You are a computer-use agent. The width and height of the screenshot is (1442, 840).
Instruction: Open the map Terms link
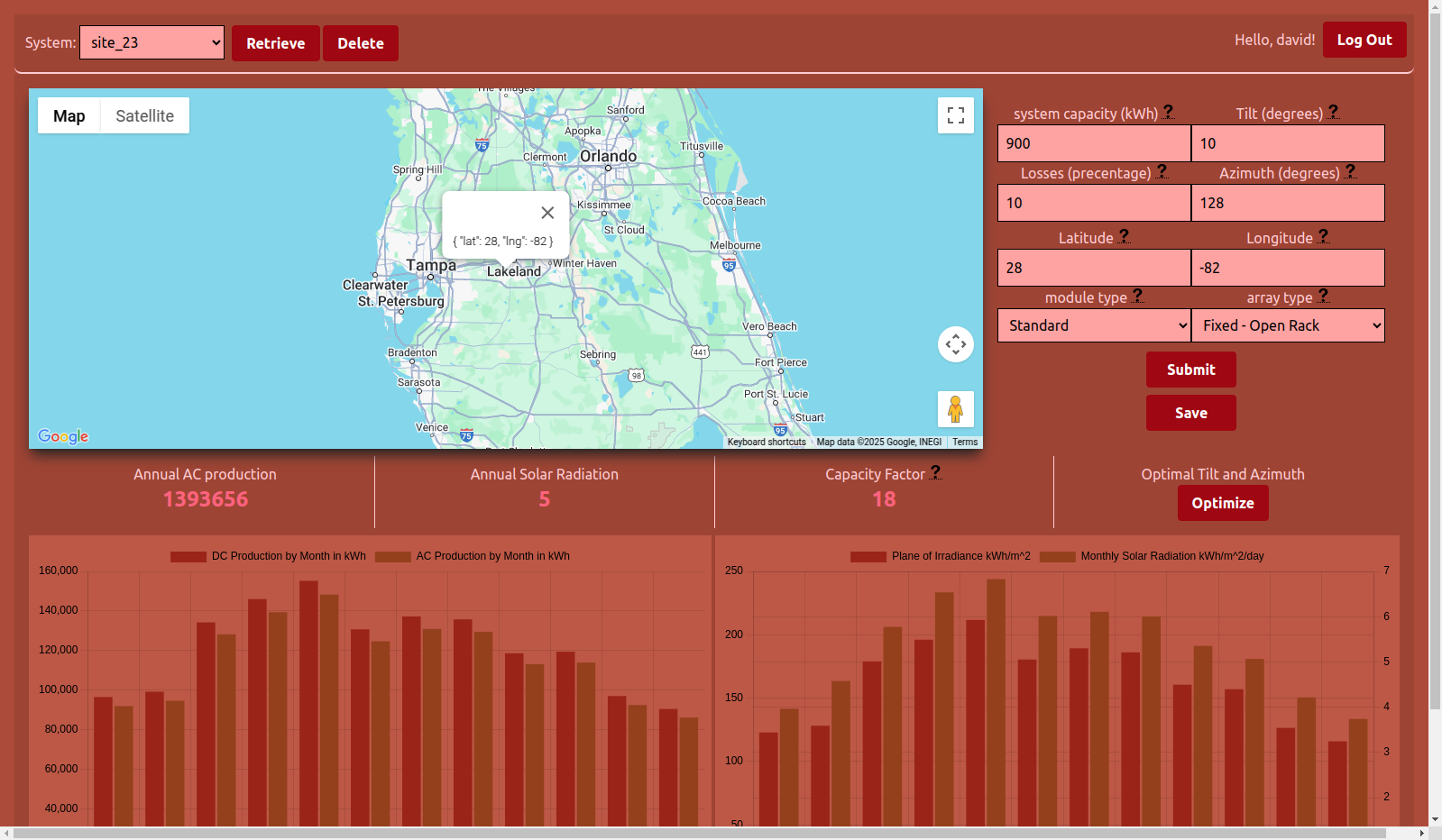click(965, 442)
